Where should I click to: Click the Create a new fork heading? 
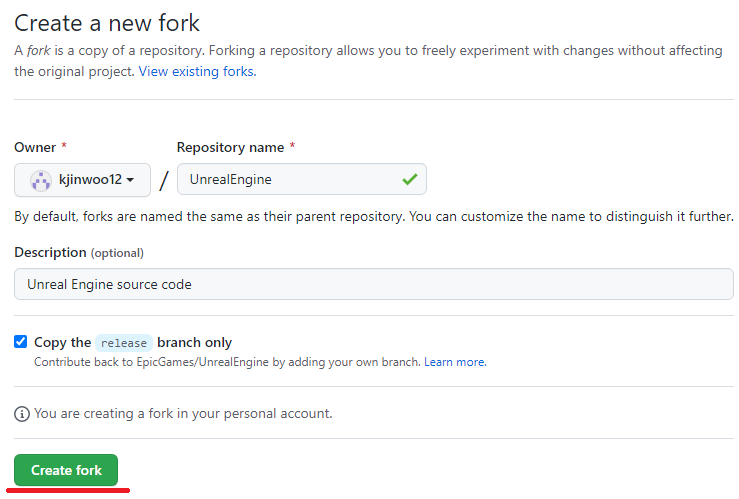(107, 23)
